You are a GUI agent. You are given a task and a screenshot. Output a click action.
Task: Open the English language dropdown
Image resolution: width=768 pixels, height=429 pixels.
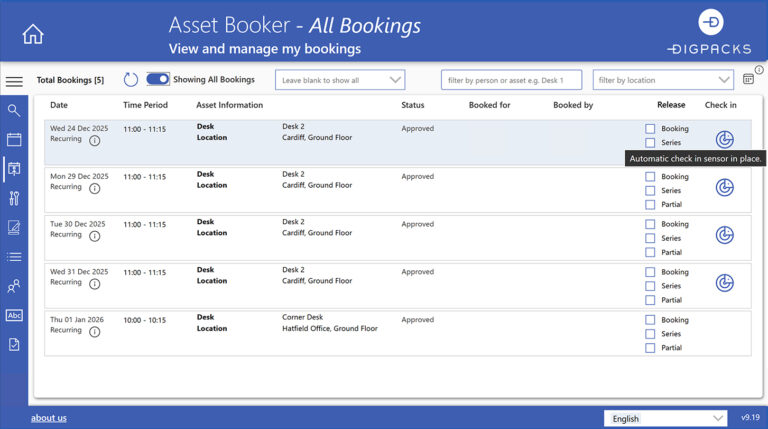(x=665, y=418)
